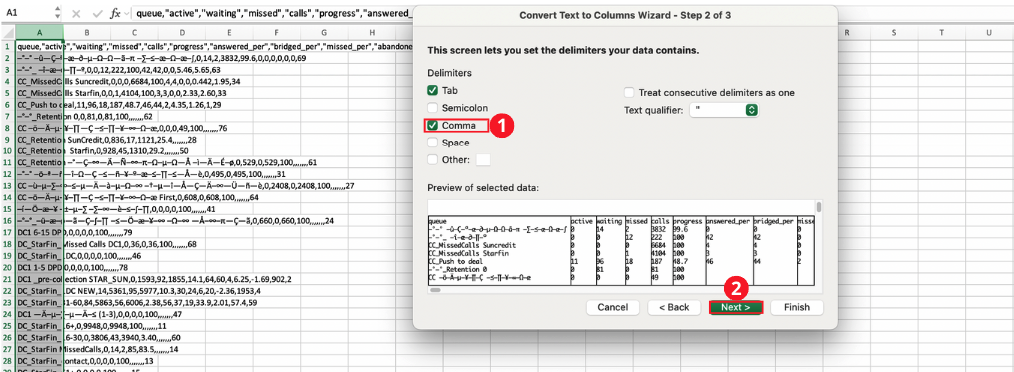1014x372 pixels.
Task: Click cell A1 containing queue header text
Action: 39,47
